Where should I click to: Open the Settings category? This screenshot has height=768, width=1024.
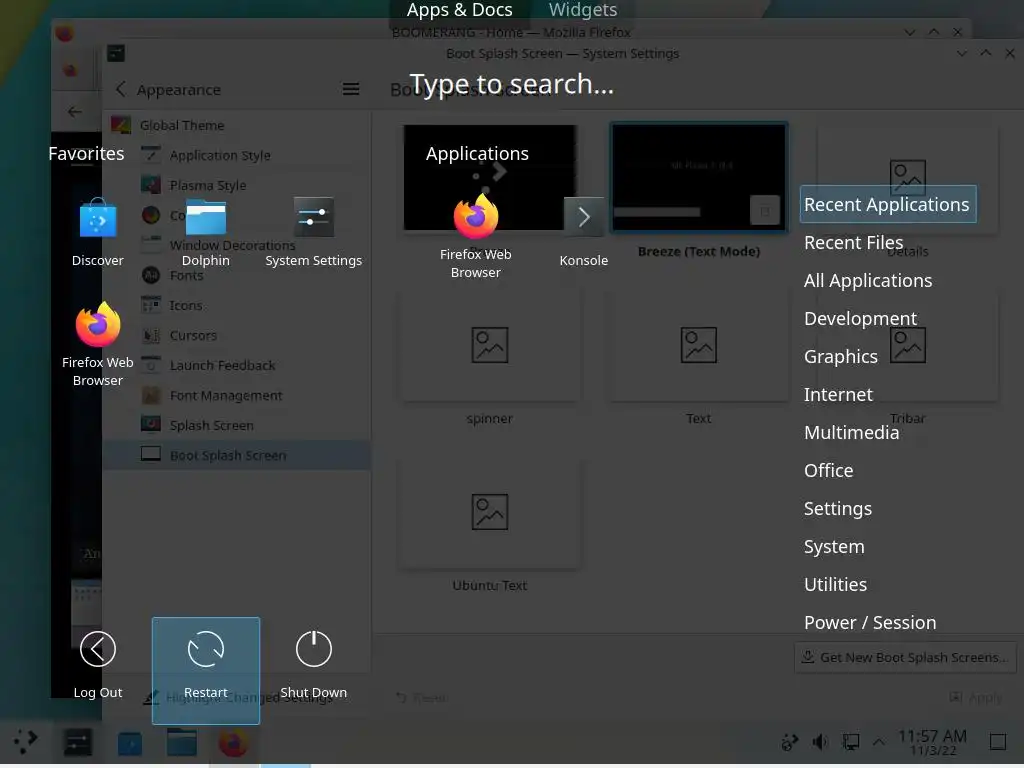[837, 508]
